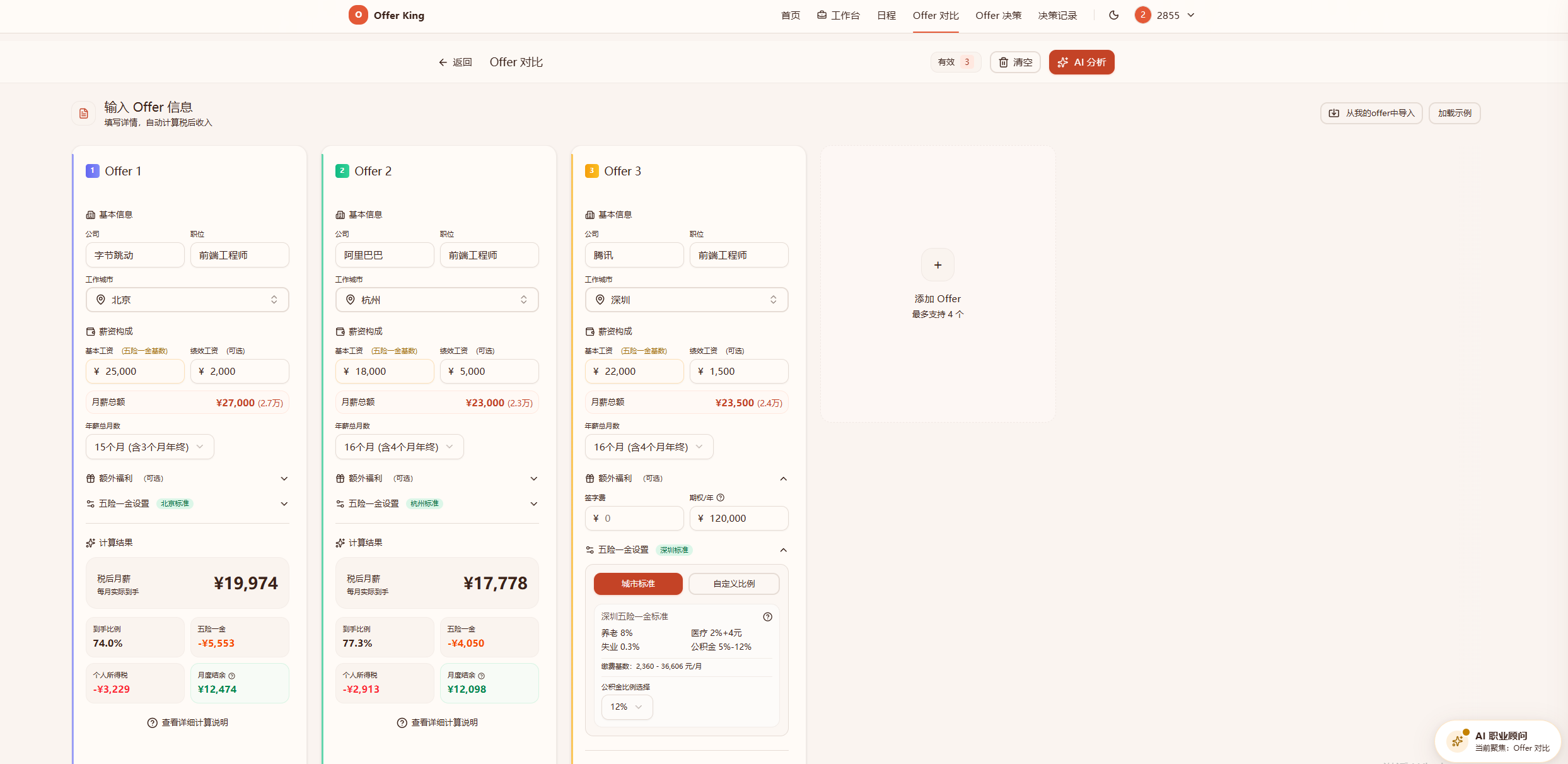Click Offer 3 签字费 input field
Viewport: 1568px width, 764px height.
[634, 519]
